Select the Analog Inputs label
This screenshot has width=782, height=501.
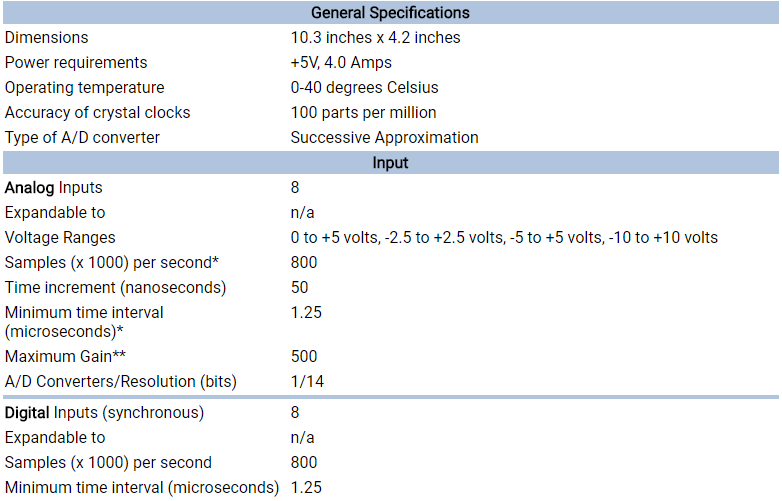(x=53, y=188)
